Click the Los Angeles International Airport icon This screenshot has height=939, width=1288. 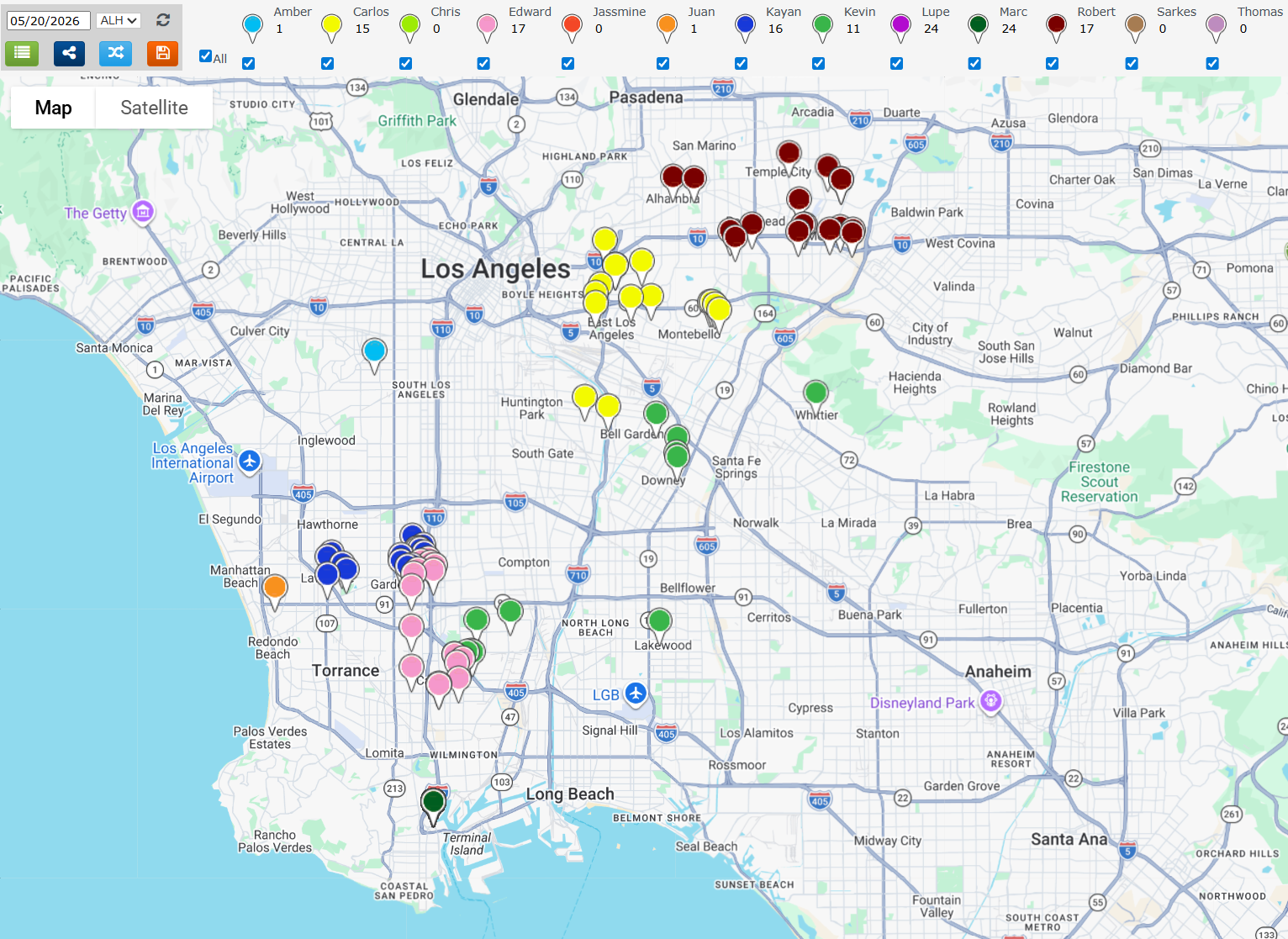pos(249,461)
